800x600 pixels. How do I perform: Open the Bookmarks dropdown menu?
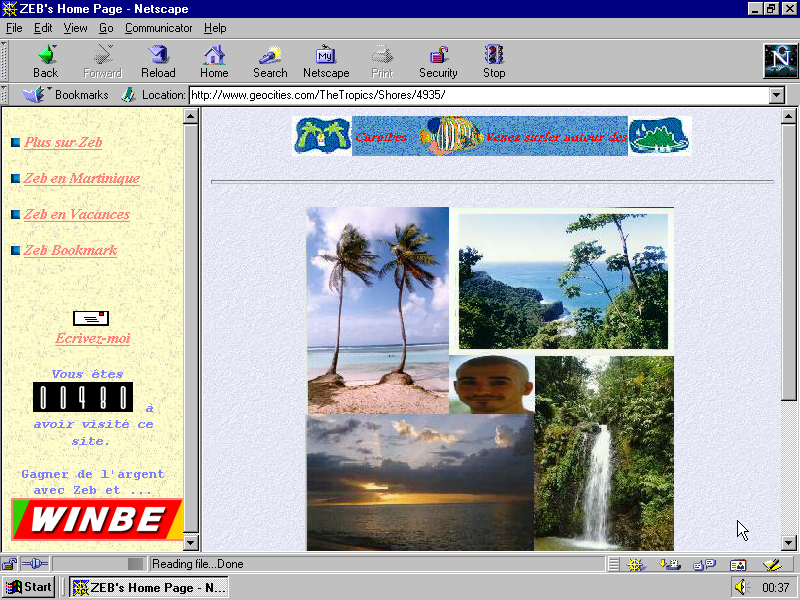[x=66, y=95]
